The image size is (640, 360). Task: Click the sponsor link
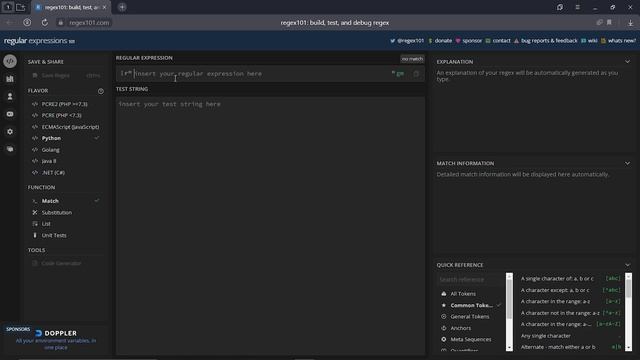coord(469,41)
